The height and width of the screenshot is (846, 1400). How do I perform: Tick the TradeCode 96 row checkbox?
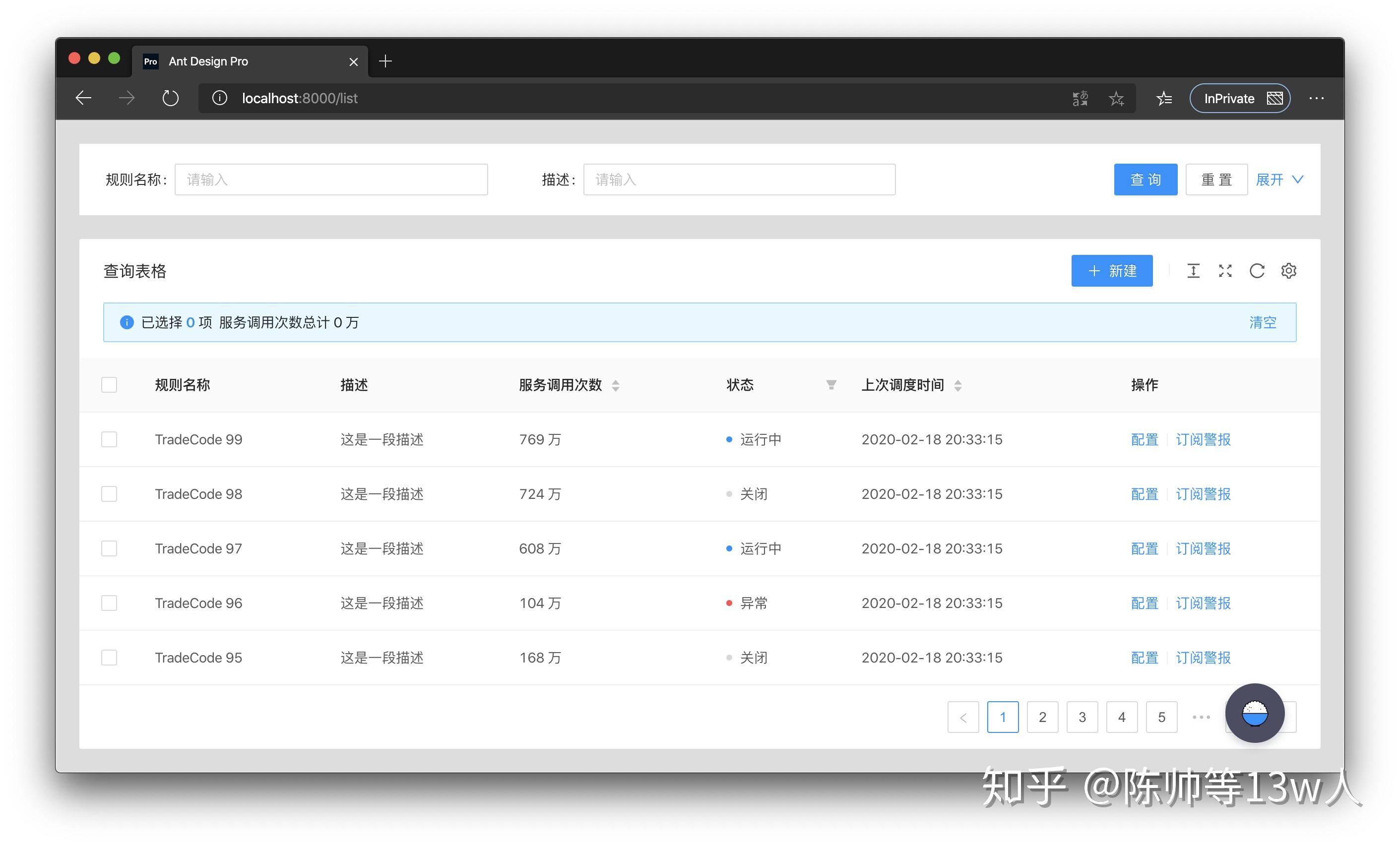click(109, 603)
